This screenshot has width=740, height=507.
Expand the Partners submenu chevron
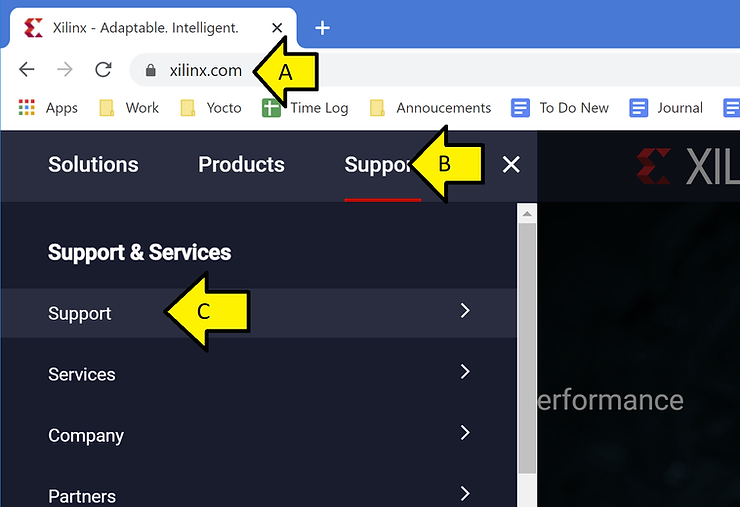464,494
